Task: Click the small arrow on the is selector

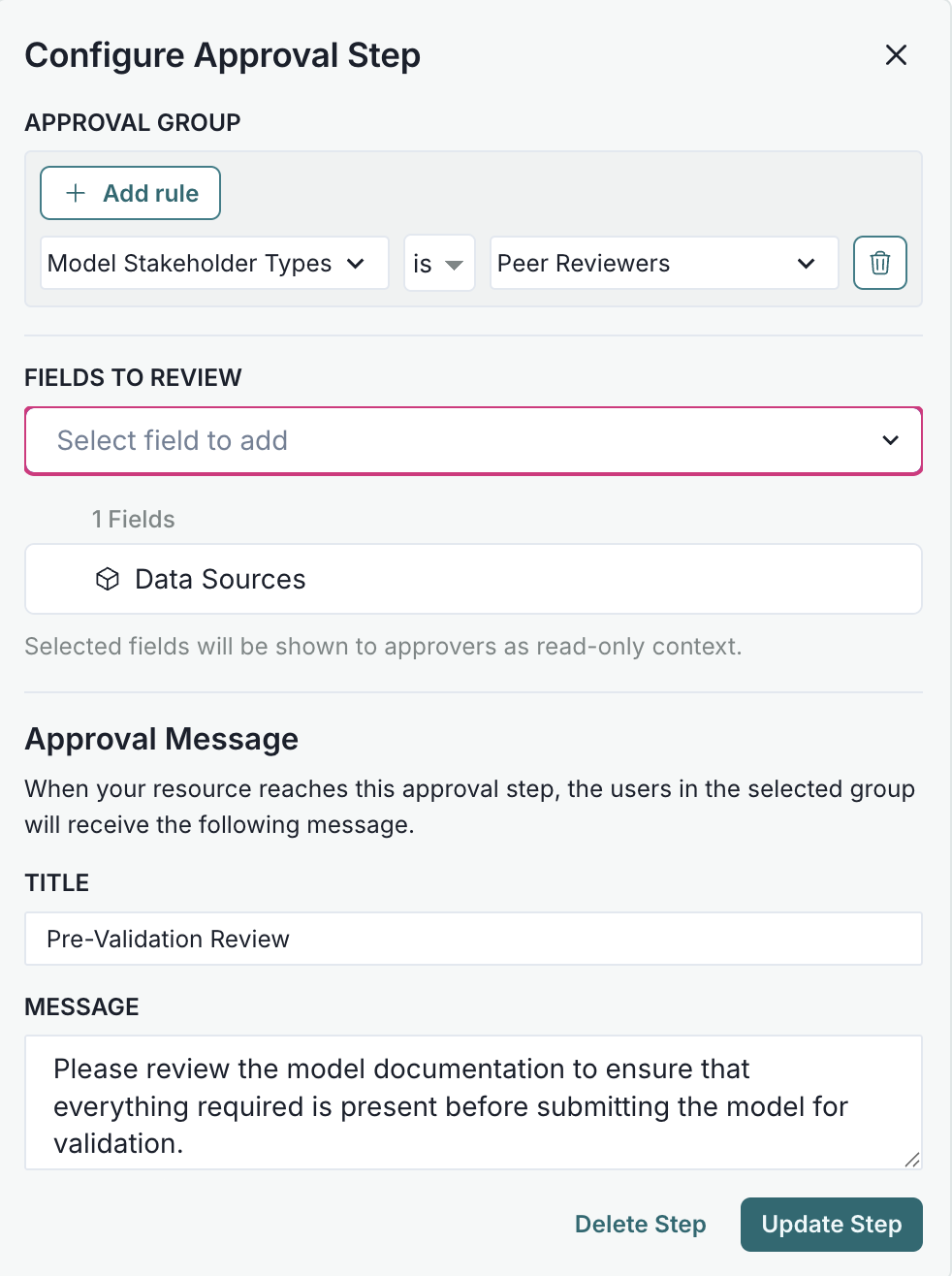Action: (x=454, y=263)
